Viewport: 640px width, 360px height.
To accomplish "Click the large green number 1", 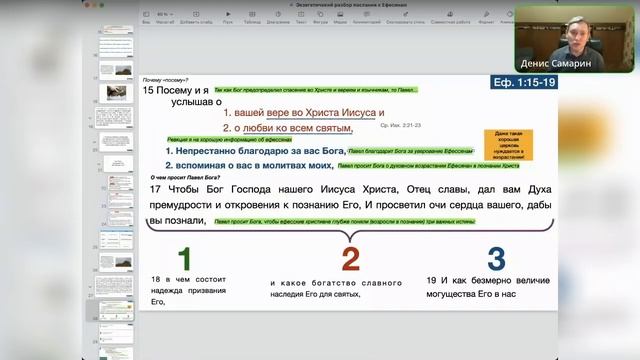I will (x=185, y=259).
